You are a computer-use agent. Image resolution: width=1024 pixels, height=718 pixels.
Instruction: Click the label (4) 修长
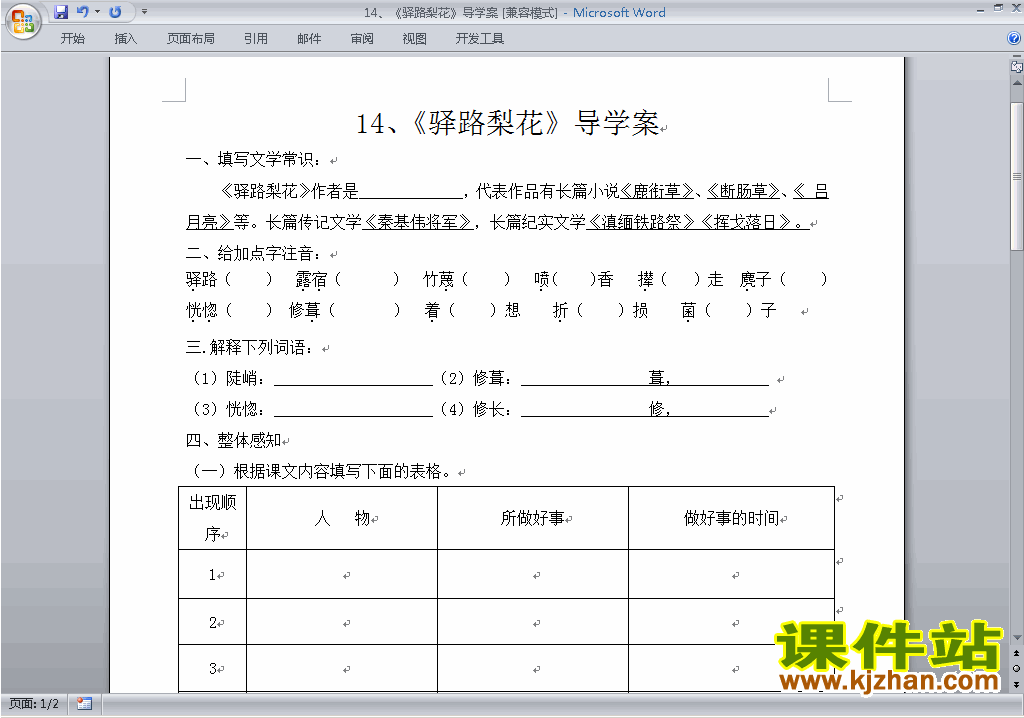477,409
